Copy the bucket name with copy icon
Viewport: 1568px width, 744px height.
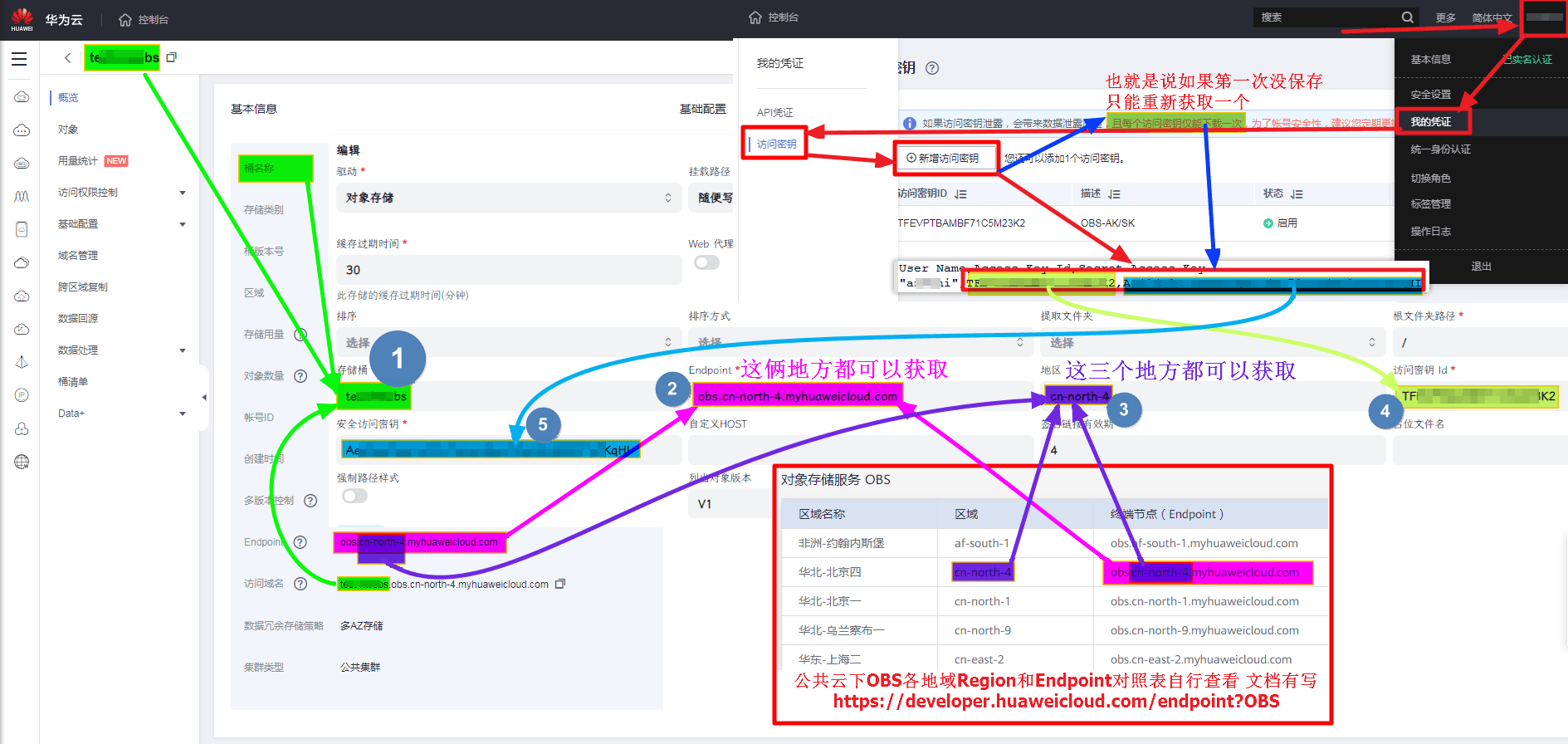(172, 57)
